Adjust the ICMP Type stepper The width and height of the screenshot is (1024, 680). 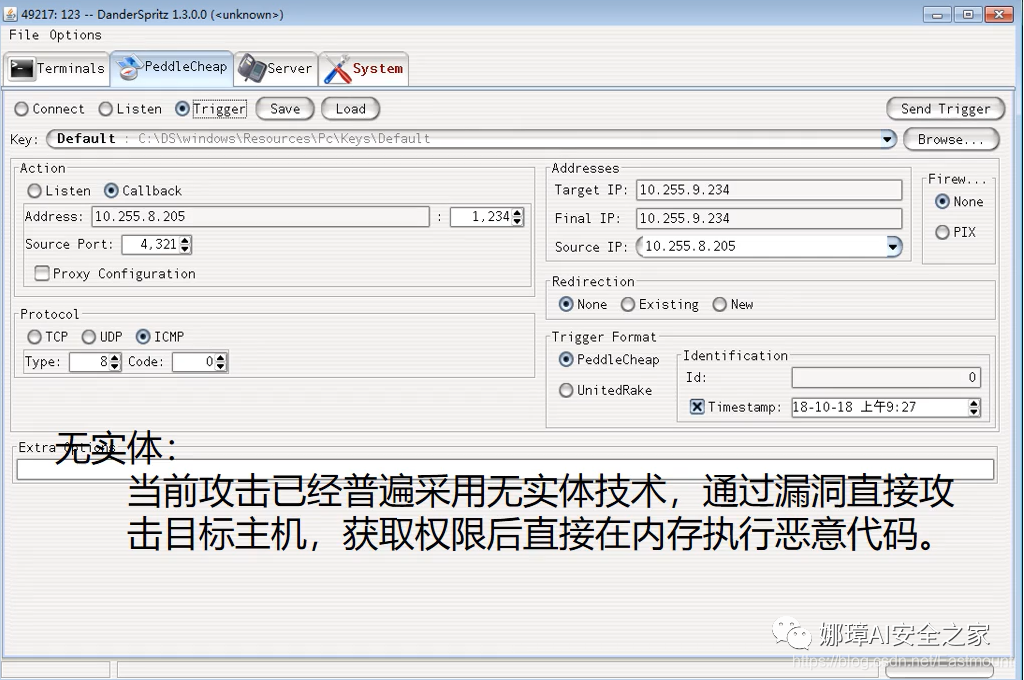[x=115, y=362]
